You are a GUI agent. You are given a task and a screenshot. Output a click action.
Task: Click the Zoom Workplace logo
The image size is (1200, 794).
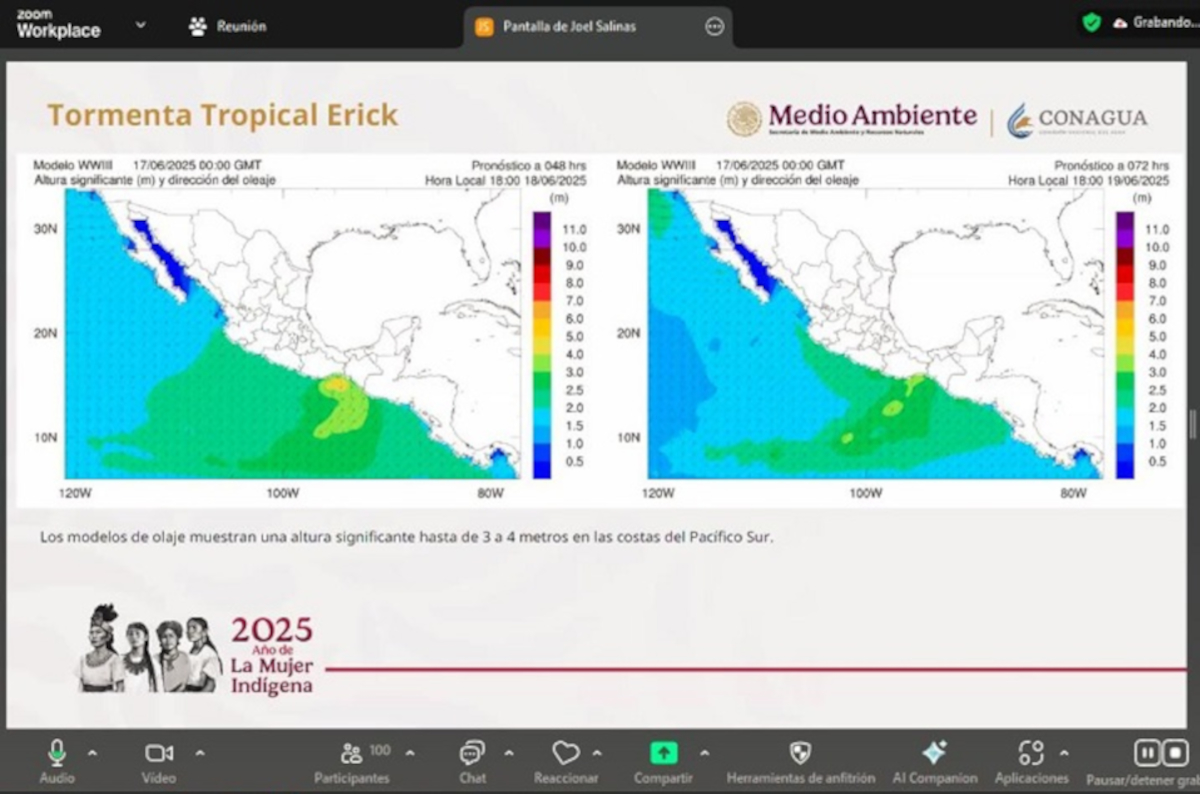pyautogui.click(x=58, y=25)
